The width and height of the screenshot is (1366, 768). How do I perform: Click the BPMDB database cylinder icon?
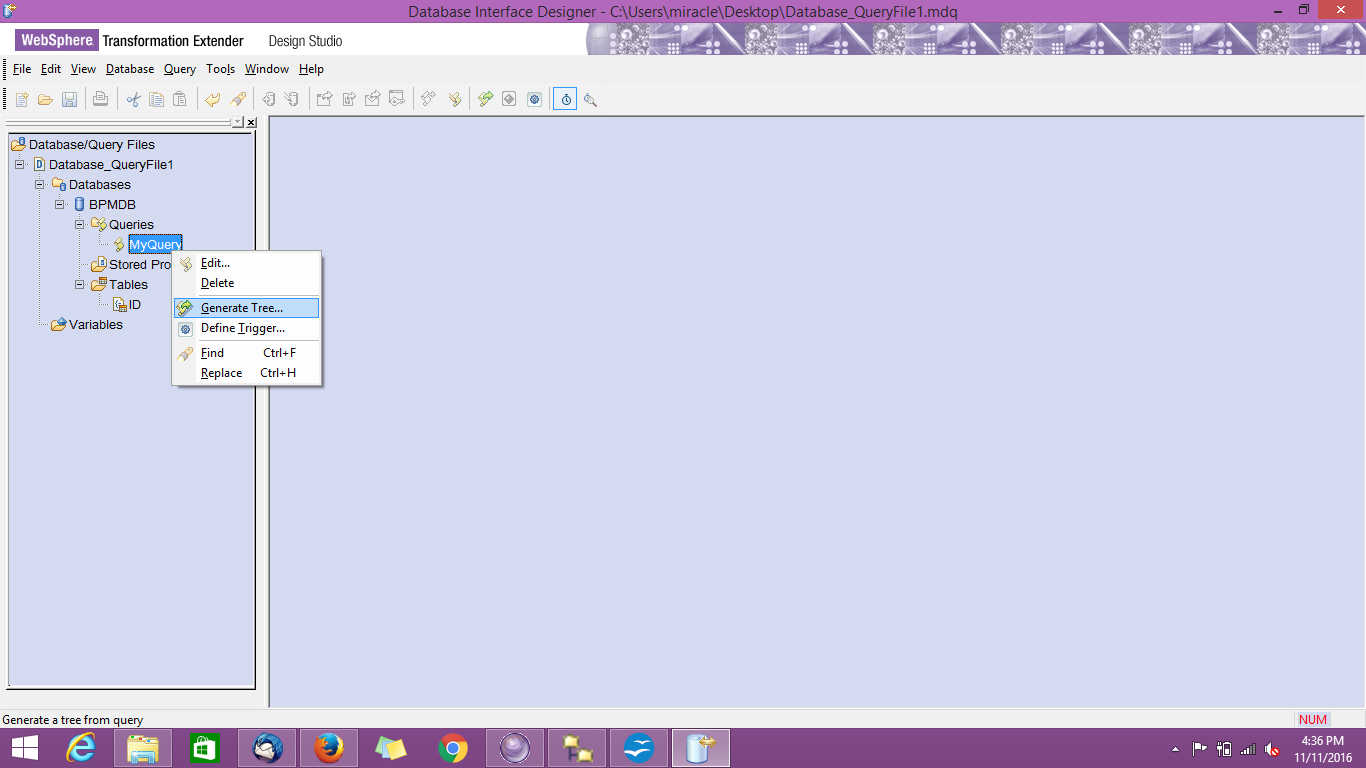pyautogui.click(x=80, y=204)
